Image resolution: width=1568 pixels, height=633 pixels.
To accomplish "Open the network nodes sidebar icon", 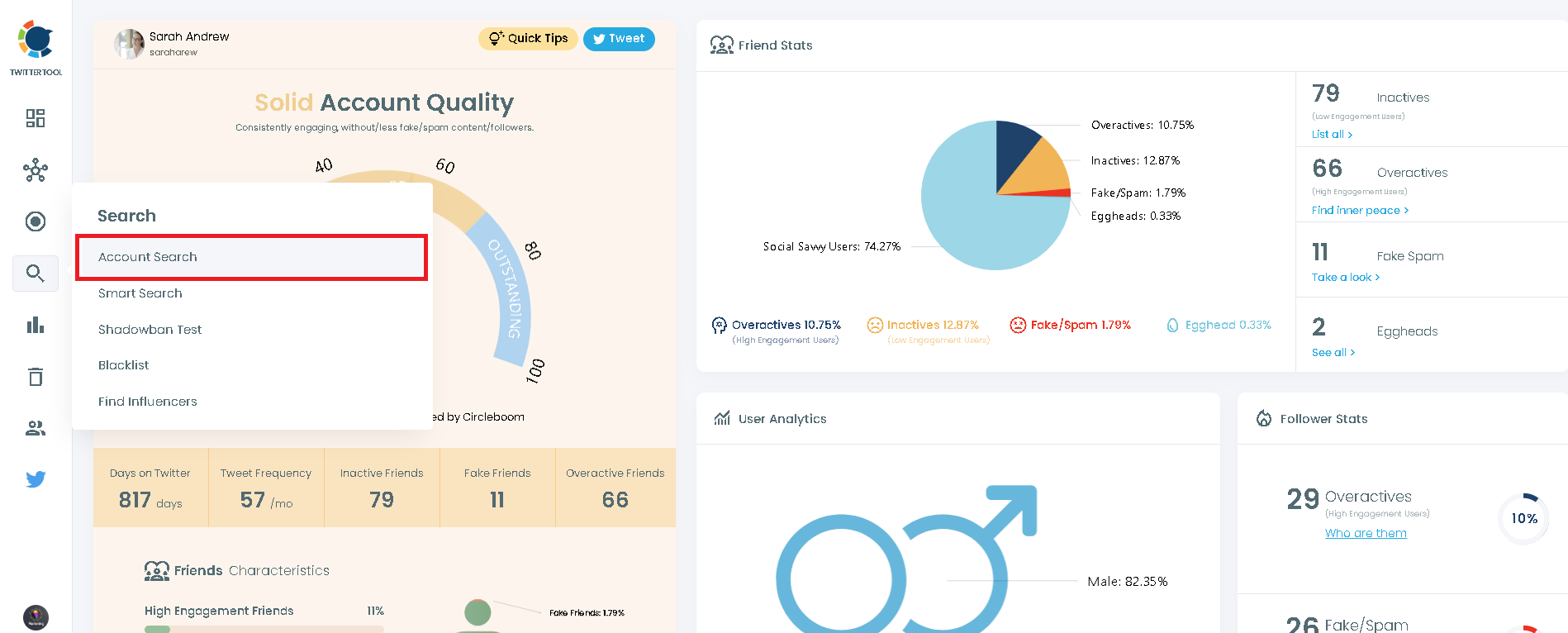I will 36,171.
